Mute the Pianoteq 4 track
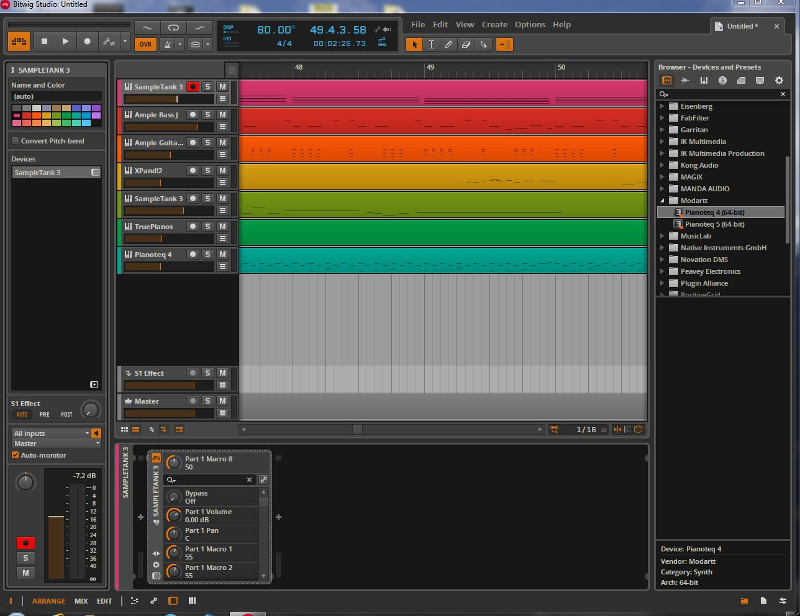 click(x=222, y=254)
